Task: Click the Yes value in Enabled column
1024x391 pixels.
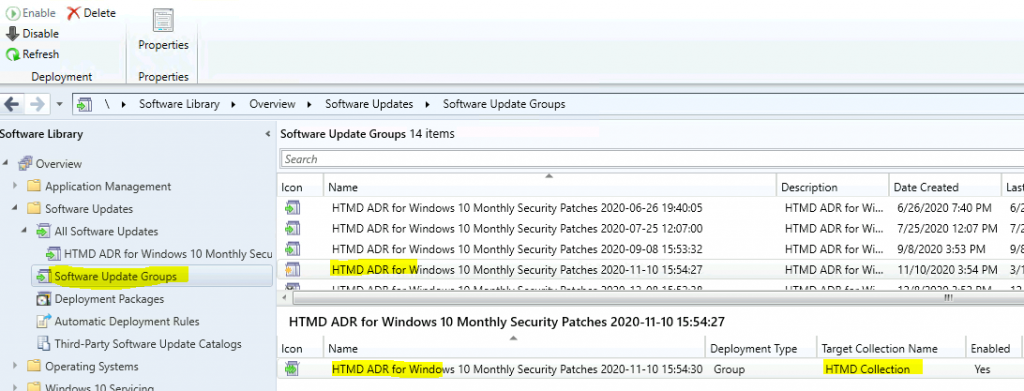Action: click(982, 369)
